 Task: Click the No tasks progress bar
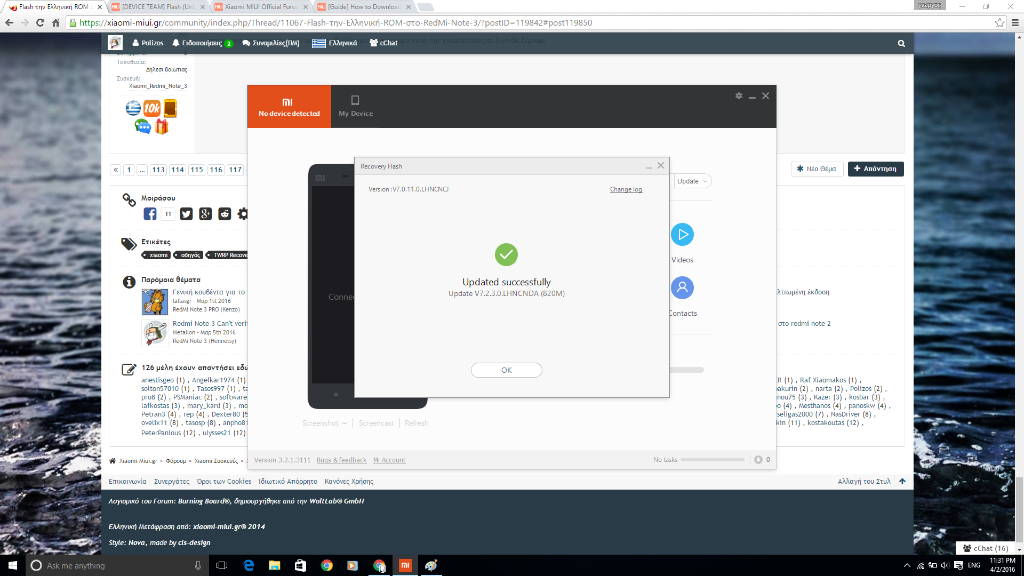pyautogui.click(x=712, y=460)
